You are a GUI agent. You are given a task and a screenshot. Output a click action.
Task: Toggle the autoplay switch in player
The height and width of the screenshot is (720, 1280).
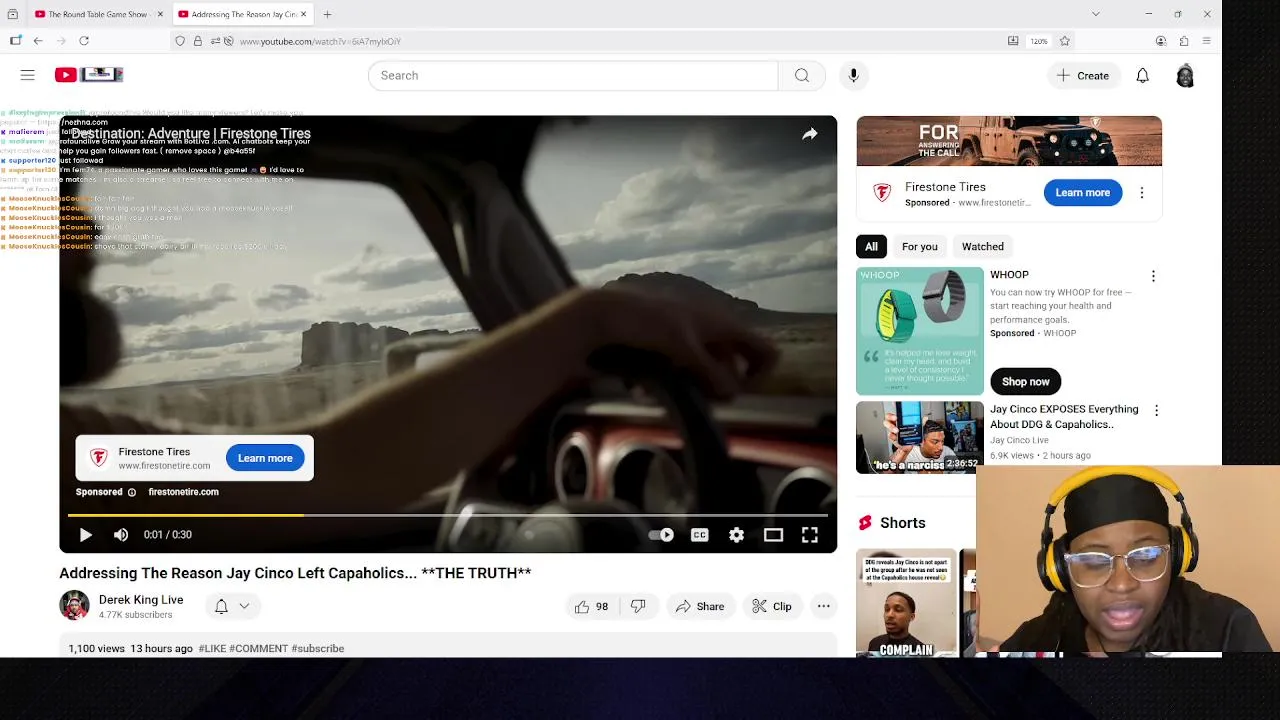pos(661,535)
